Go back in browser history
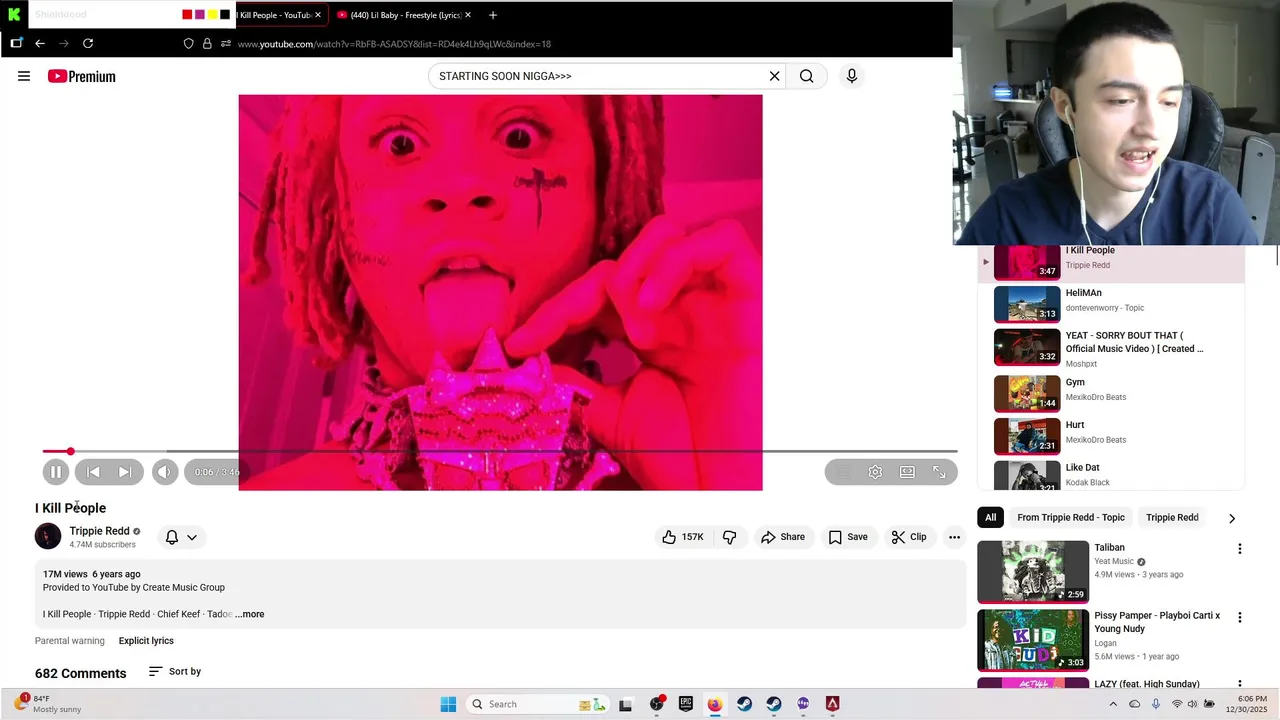1280x720 pixels. click(40, 44)
